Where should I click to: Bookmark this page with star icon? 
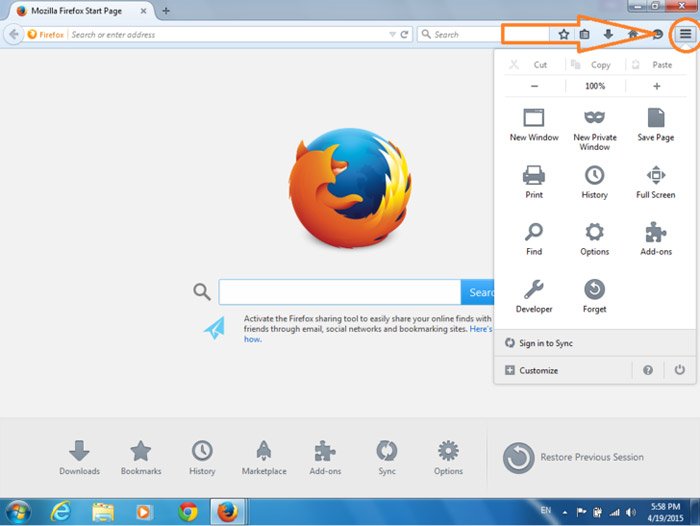pyautogui.click(x=564, y=34)
